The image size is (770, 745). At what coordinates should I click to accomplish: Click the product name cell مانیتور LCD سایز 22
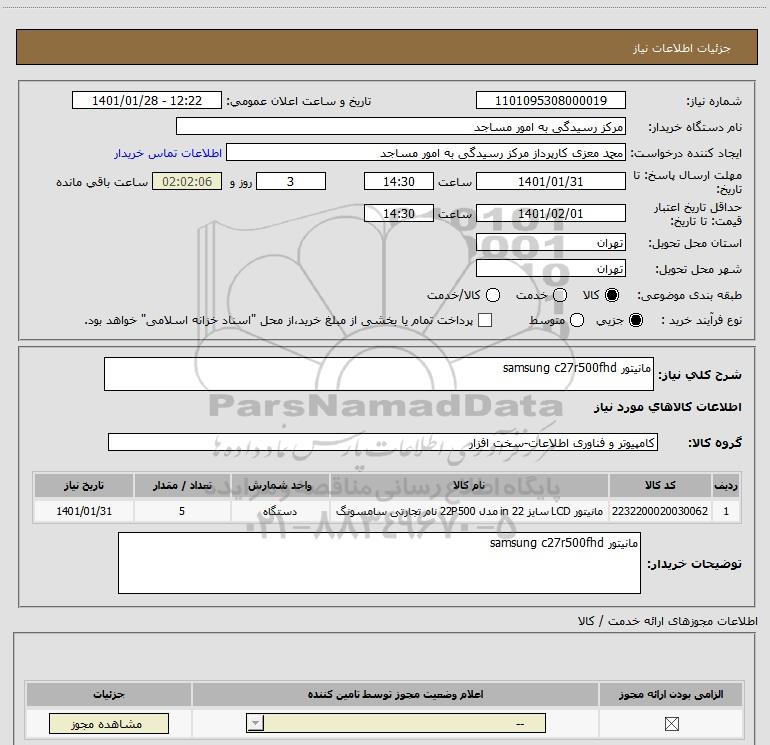point(469,511)
